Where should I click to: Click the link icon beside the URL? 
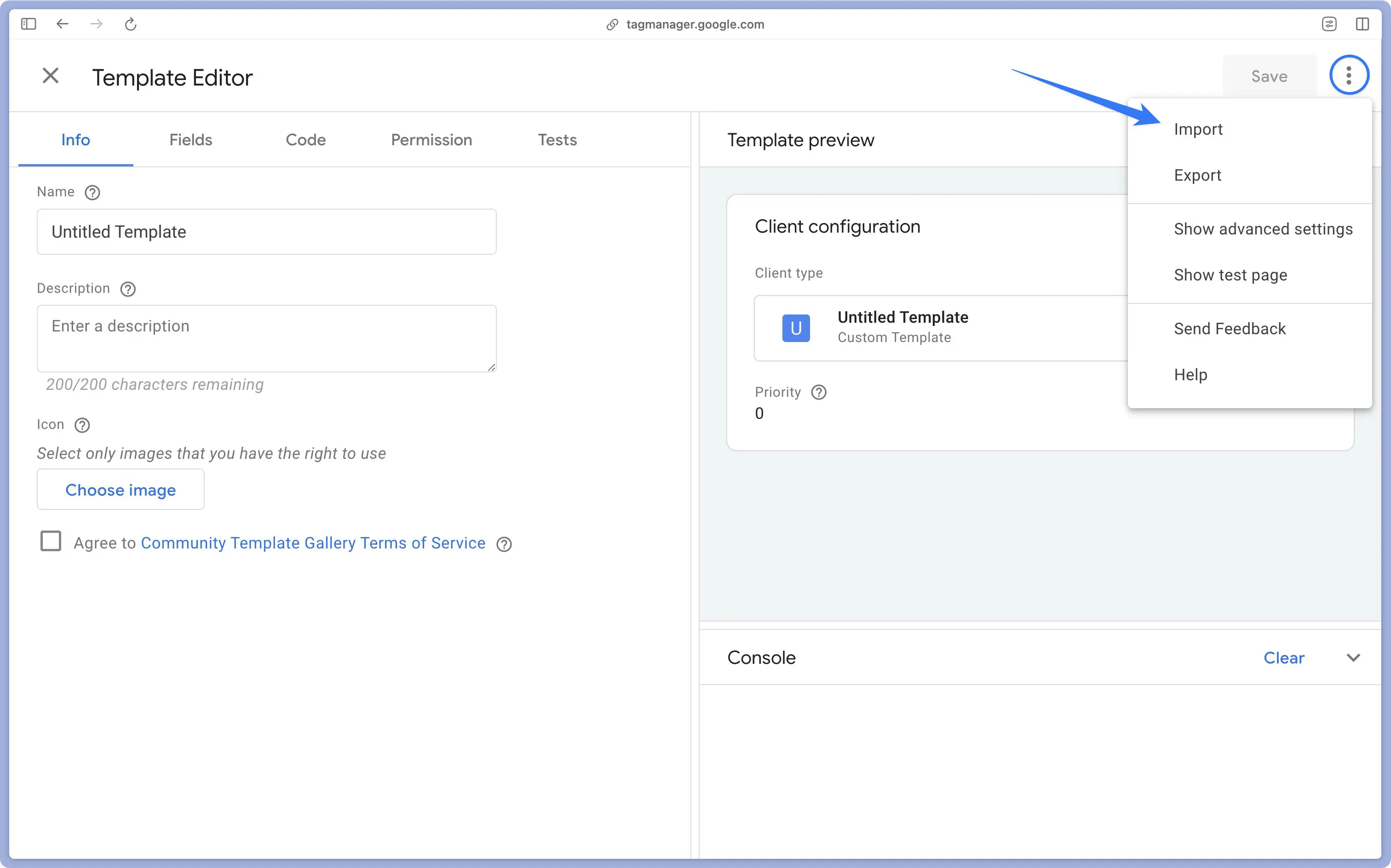[x=612, y=25]
